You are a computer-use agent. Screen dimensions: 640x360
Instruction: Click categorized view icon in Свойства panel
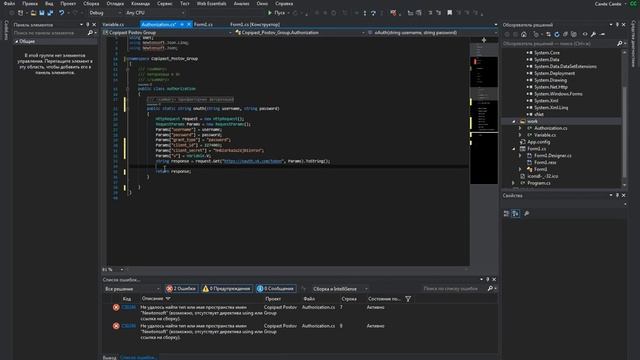[x=507, y=213]
